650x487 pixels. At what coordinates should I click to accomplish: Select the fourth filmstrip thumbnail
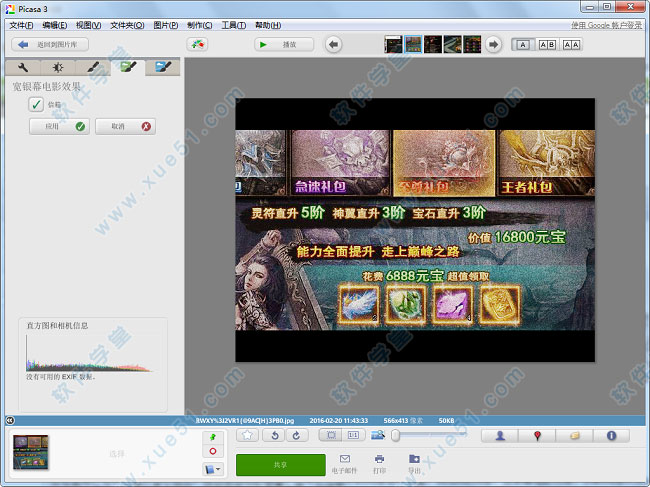[452, 44]
